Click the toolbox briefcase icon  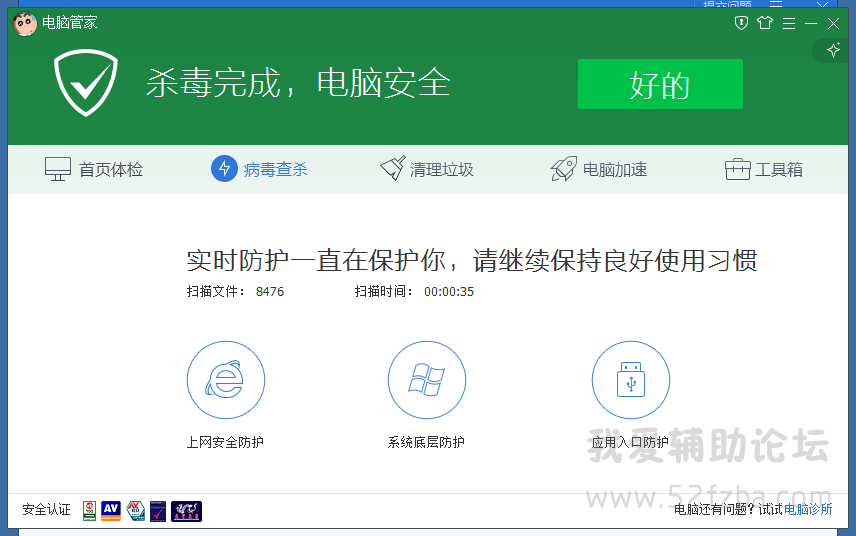738,169
